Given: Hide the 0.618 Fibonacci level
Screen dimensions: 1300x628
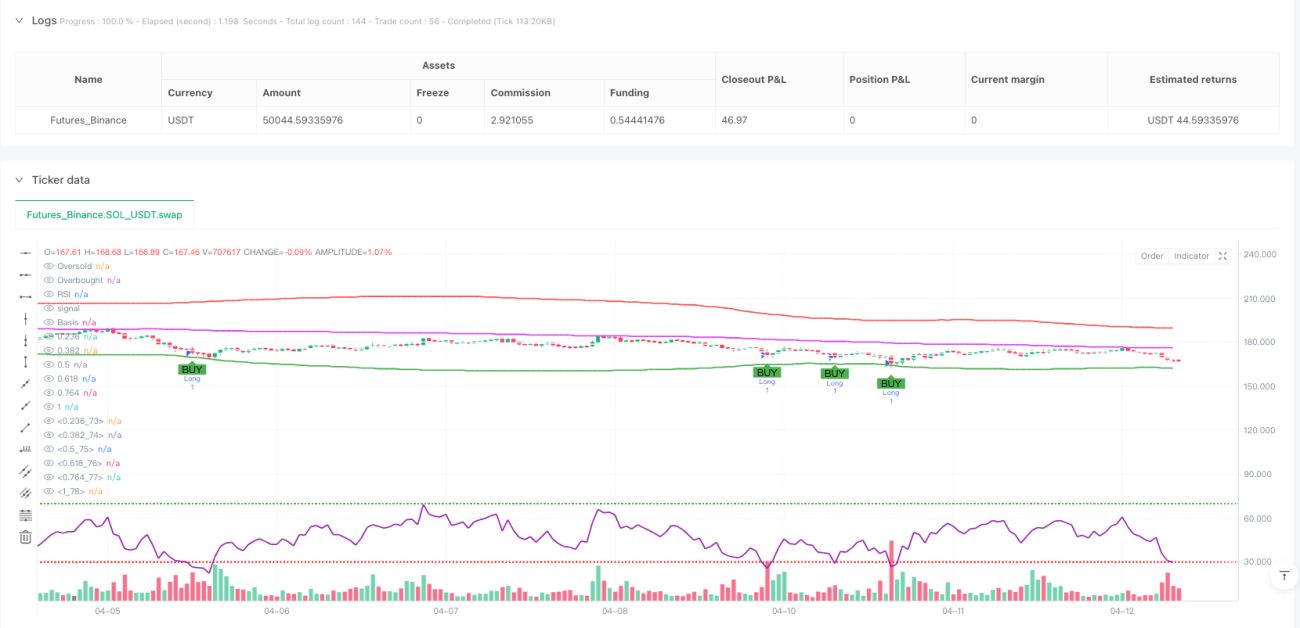Looking at the screenshot, I should 49,379.
